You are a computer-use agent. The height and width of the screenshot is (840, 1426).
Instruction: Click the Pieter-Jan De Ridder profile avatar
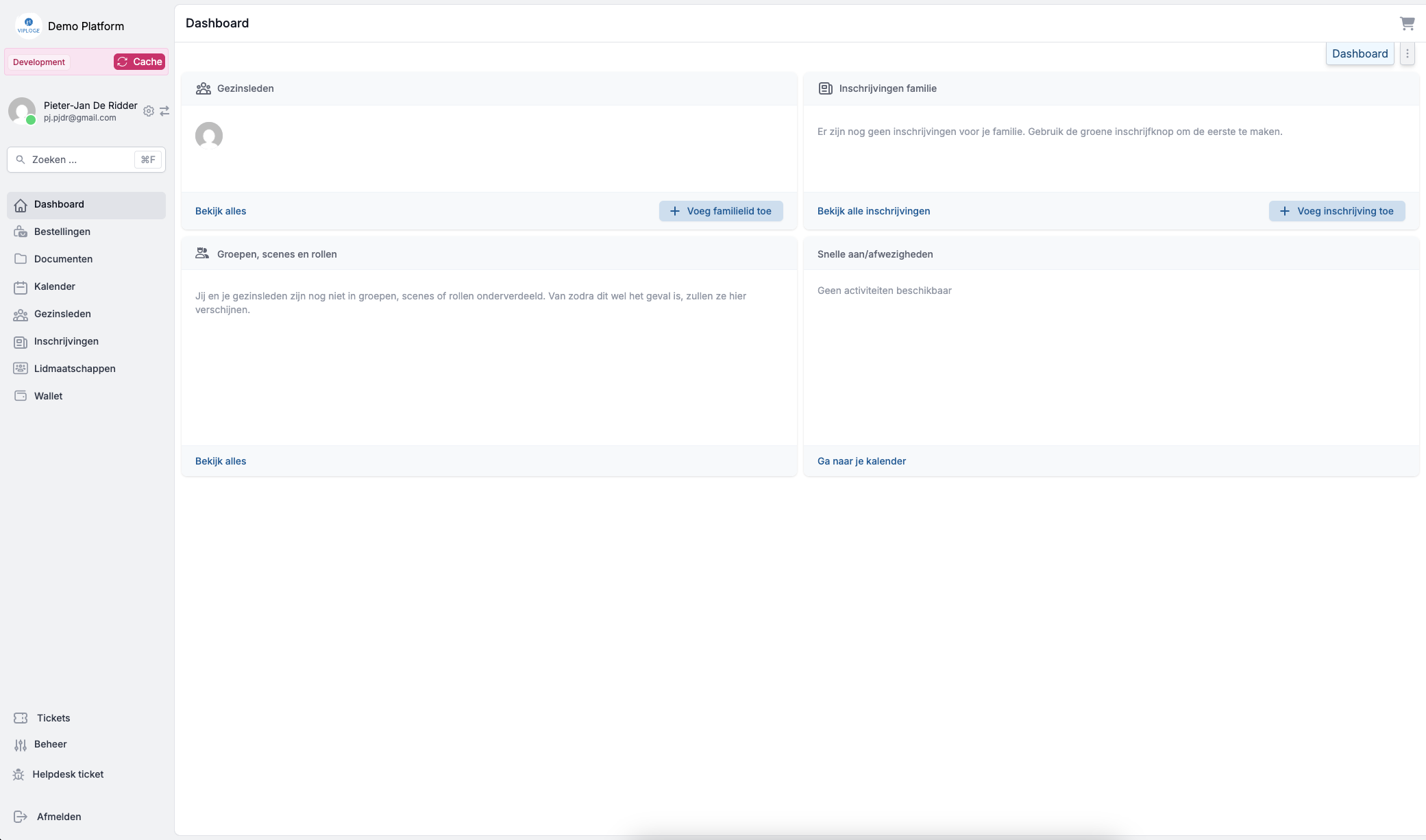(22, 111)
